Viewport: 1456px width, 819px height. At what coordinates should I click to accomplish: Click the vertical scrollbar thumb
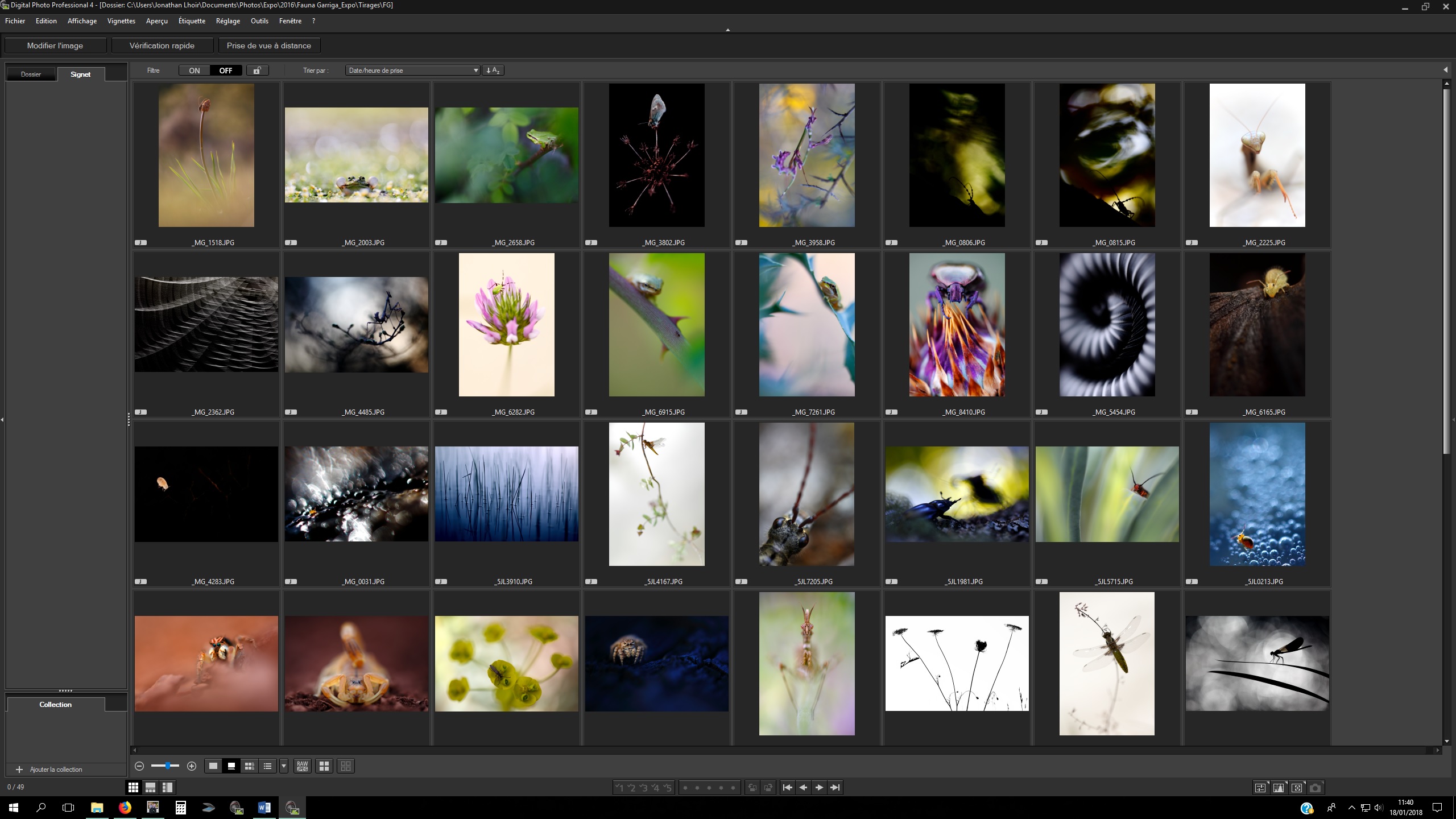(x=1446, y=270)
